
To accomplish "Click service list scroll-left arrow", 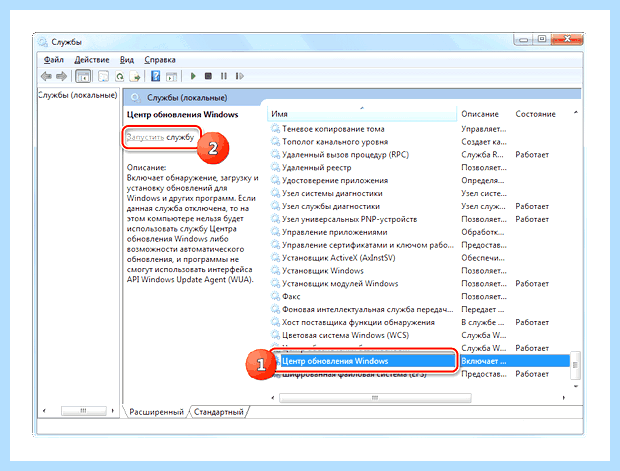I will tap(272, 397).
